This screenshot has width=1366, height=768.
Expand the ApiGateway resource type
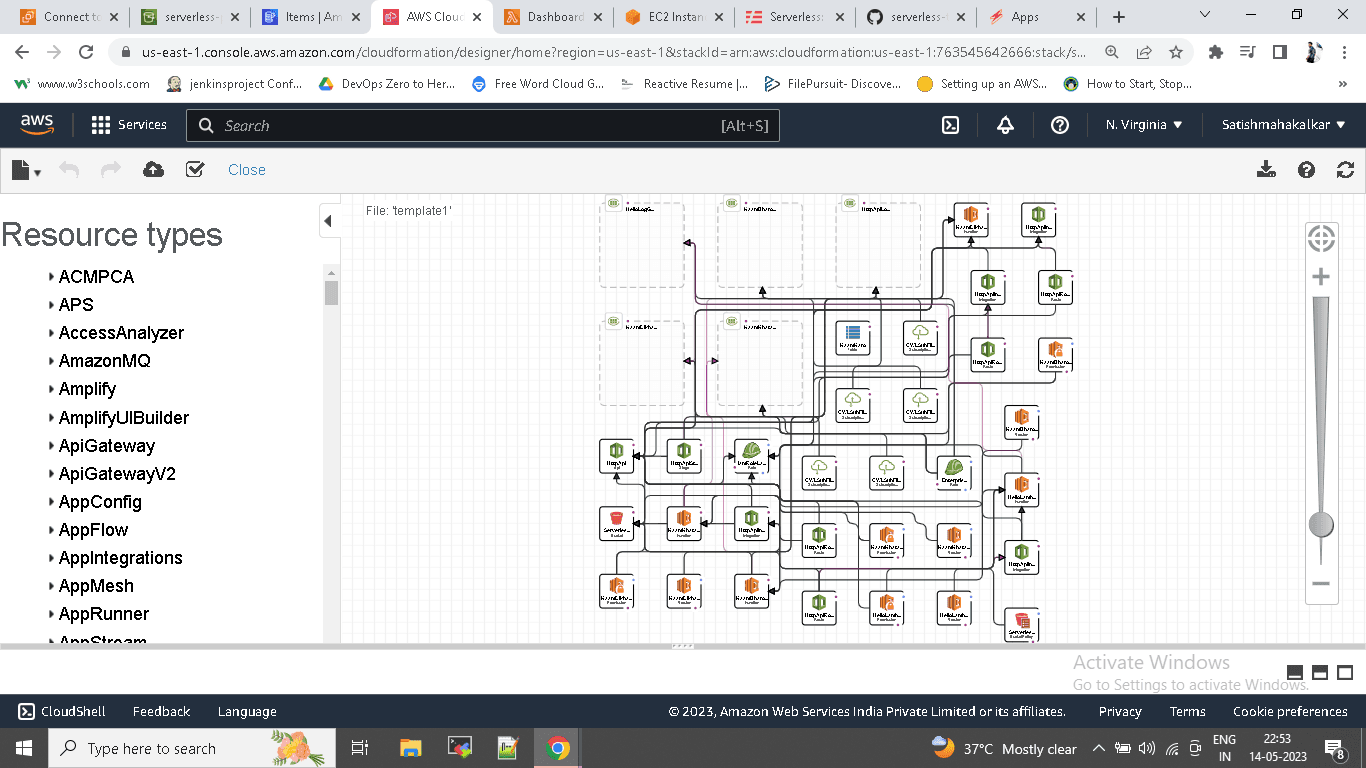[x=106, y=446]
